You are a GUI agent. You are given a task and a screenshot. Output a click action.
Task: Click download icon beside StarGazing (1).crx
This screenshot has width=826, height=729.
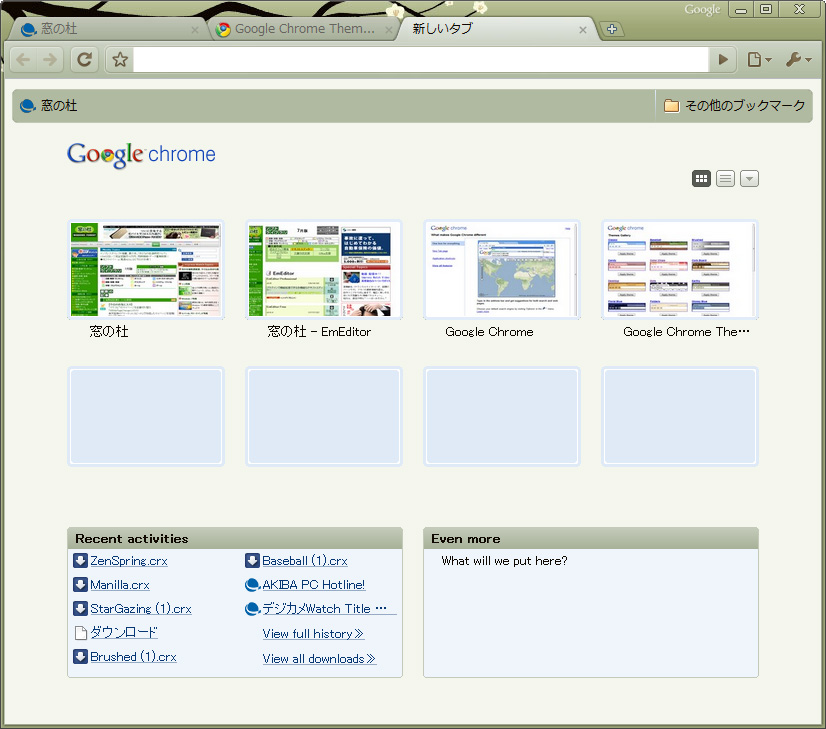tap(80, 608)
